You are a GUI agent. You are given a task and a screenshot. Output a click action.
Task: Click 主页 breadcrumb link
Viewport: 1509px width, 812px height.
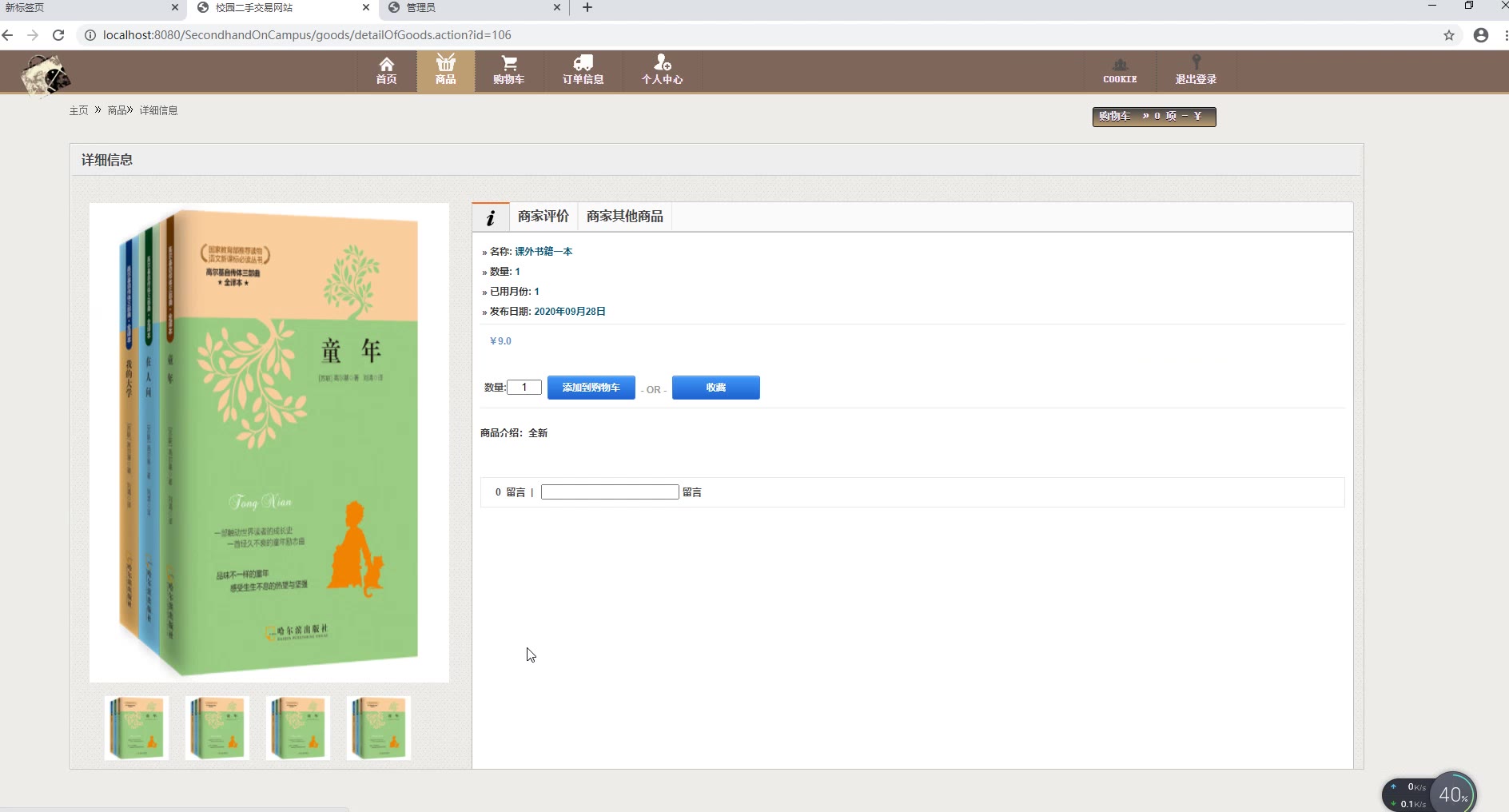coord(78,110)
